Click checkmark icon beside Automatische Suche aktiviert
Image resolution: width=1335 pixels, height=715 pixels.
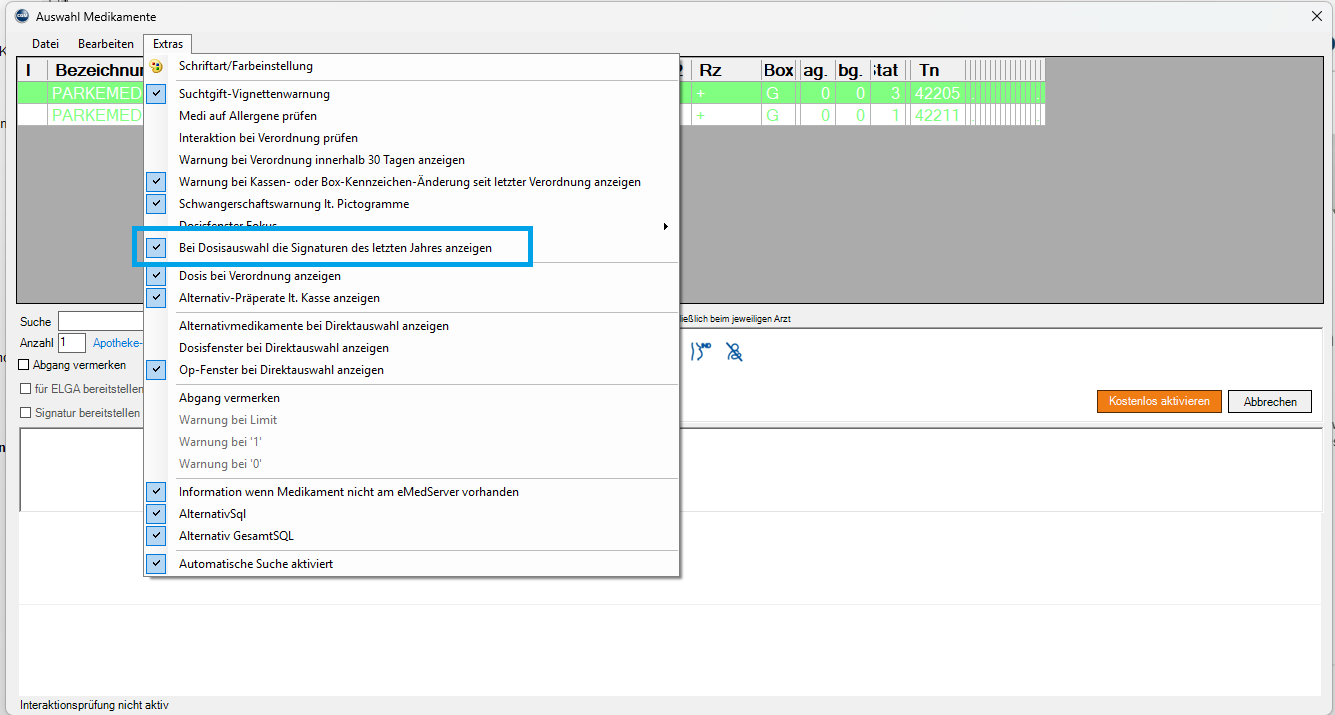(x=156, y=564)
